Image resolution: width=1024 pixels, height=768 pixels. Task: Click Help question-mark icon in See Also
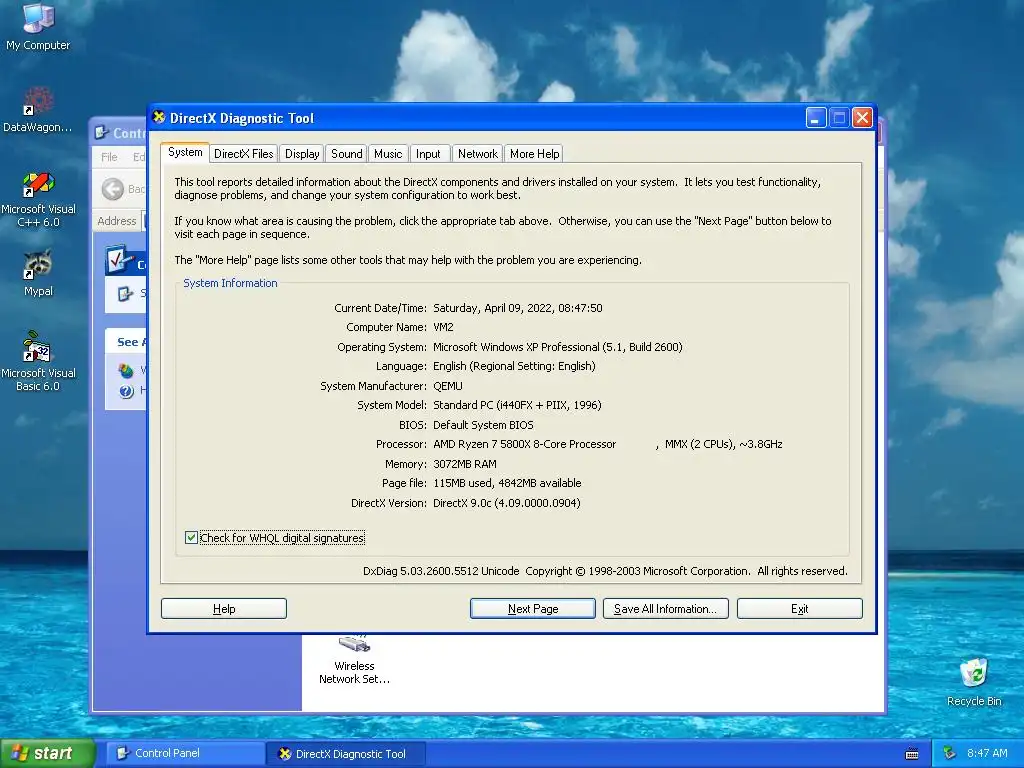pos(126,391)
